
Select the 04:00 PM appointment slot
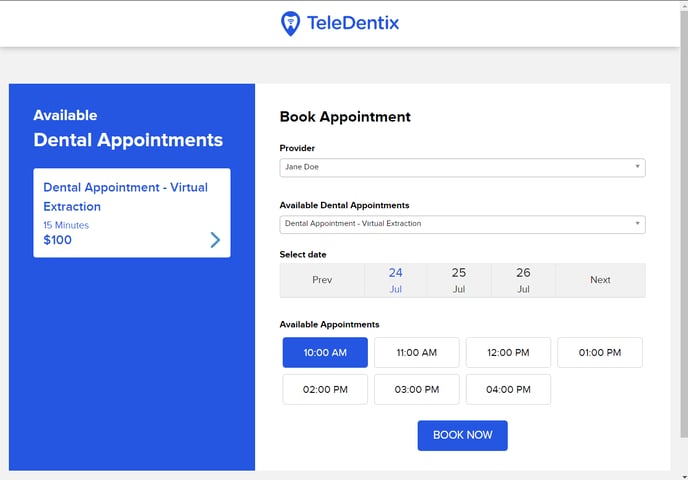(508, 389)
